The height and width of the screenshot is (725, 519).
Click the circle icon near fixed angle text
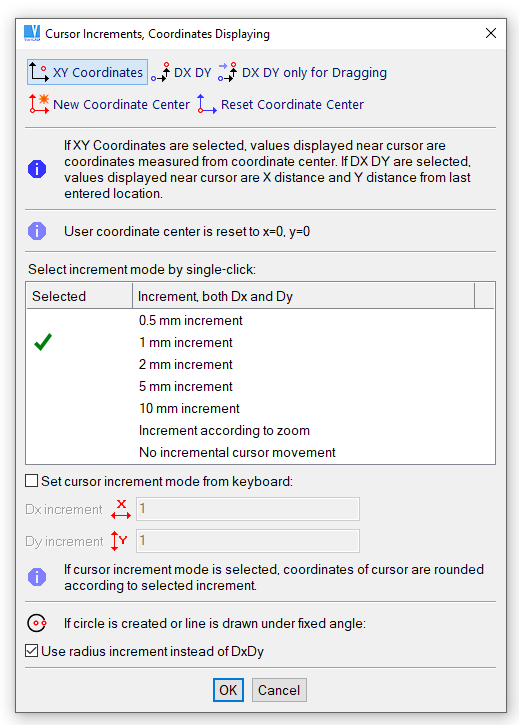(x=37, y=623)
